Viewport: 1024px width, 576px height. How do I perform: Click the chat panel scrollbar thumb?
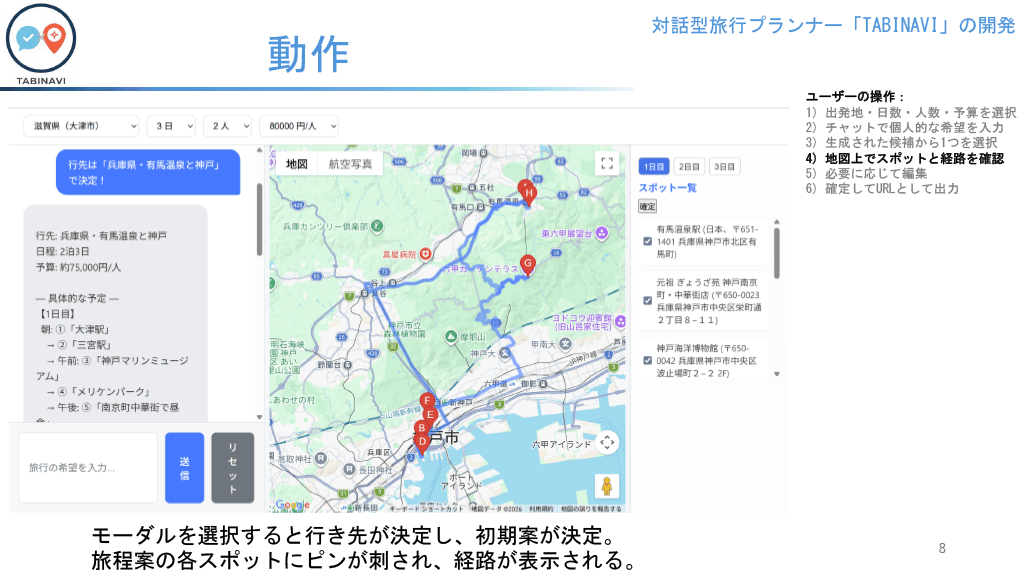[259, 219]
